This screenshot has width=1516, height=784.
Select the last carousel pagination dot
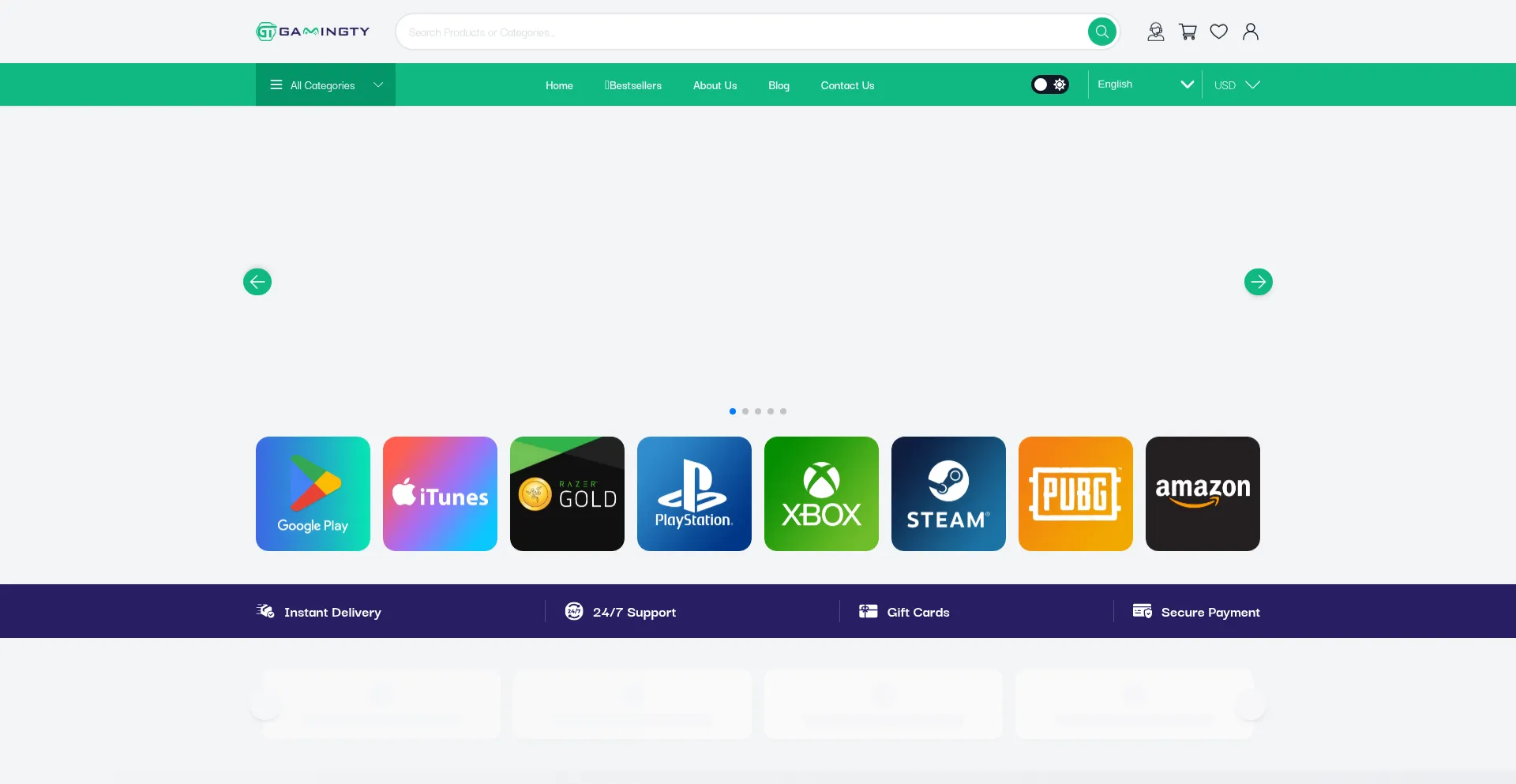click(x=783, y=411)
